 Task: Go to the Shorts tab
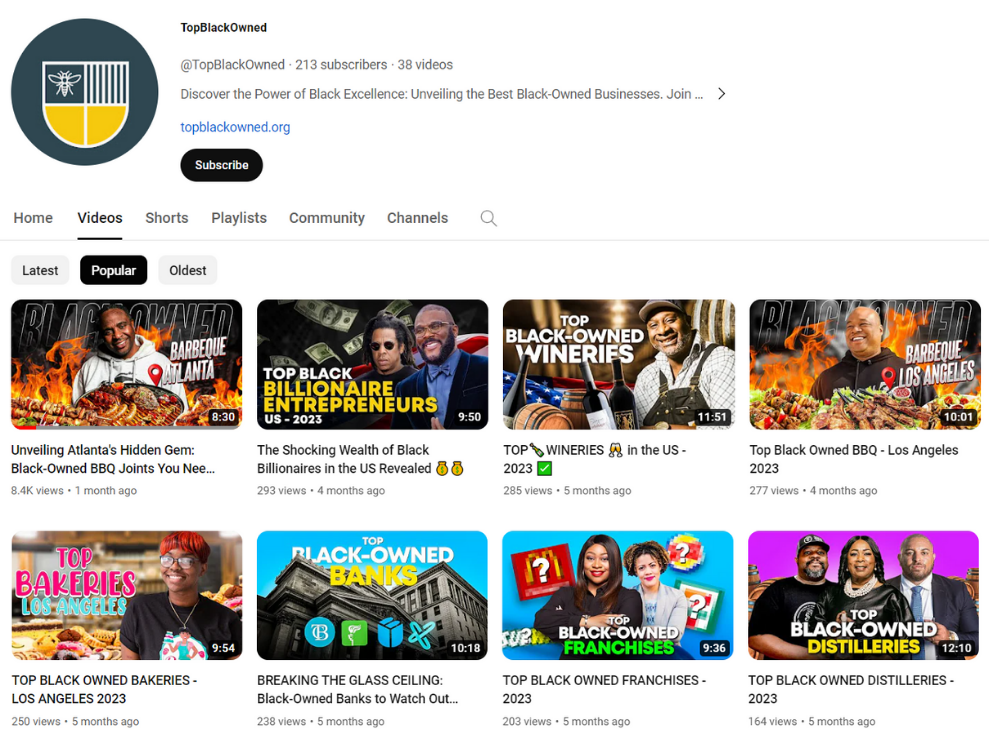(x=166, y=218)
